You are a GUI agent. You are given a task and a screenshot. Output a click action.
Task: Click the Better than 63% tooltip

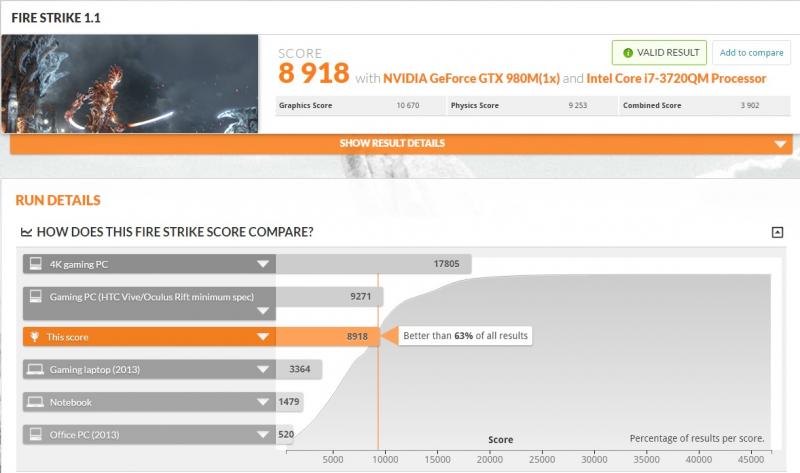(x=465, y=336)
